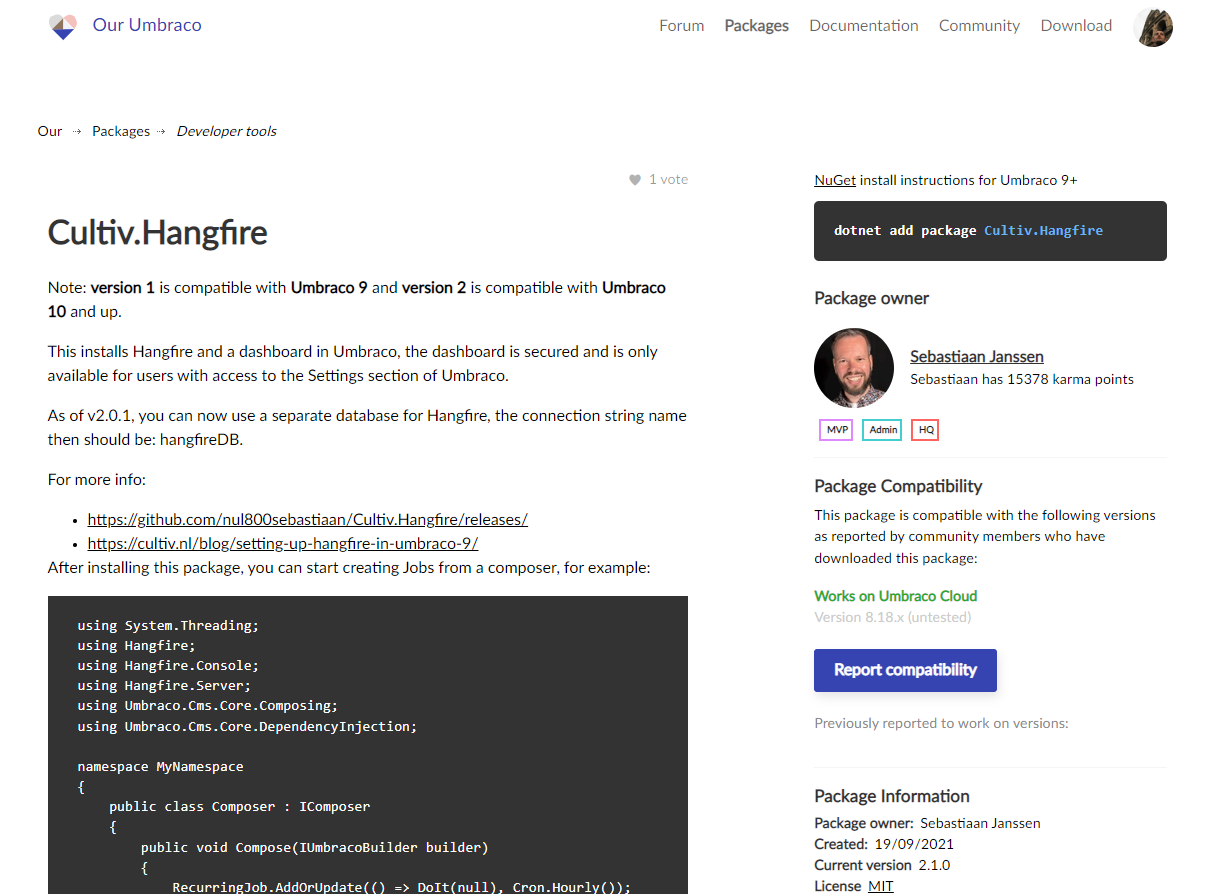The image size is (1232, 894).
Task: Click the Our Umbraco site title
Action: [x=147, y=25]
